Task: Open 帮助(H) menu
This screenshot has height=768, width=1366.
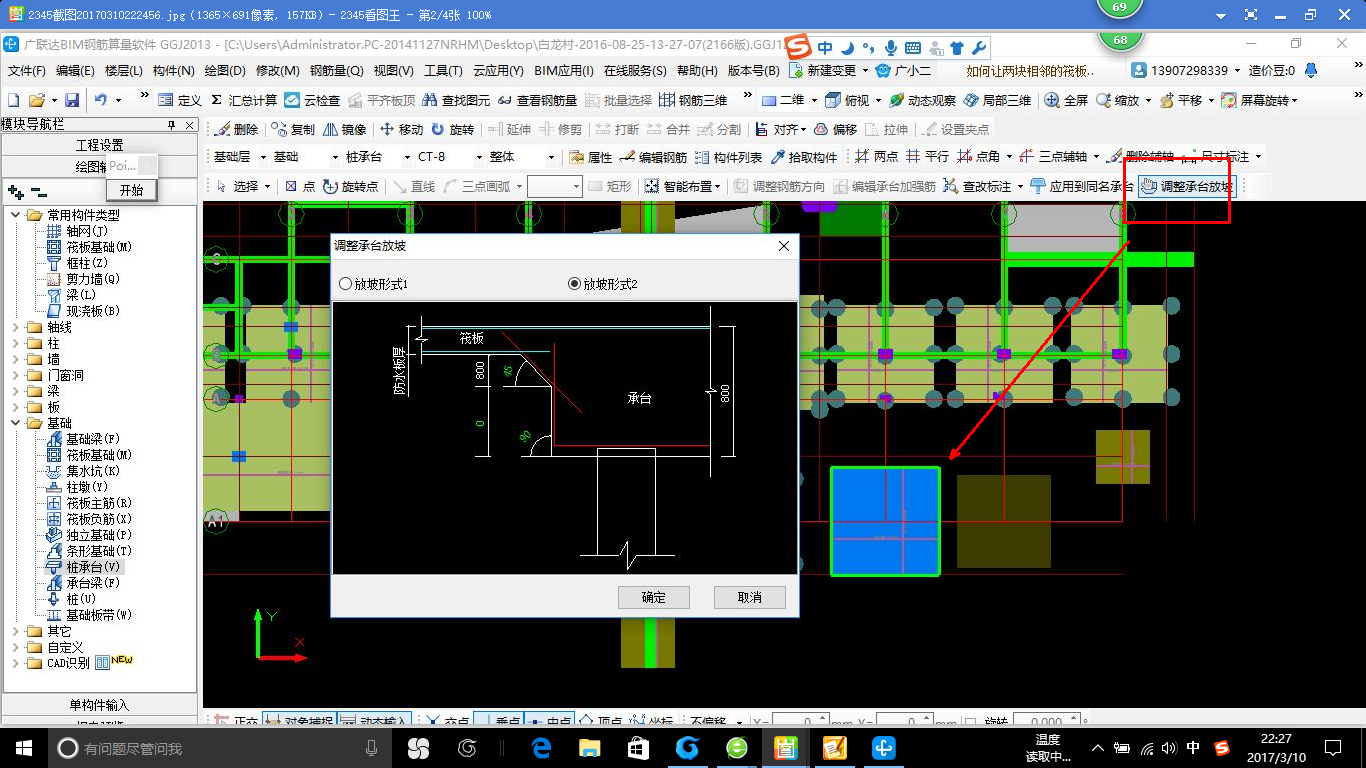Action: 697,71
